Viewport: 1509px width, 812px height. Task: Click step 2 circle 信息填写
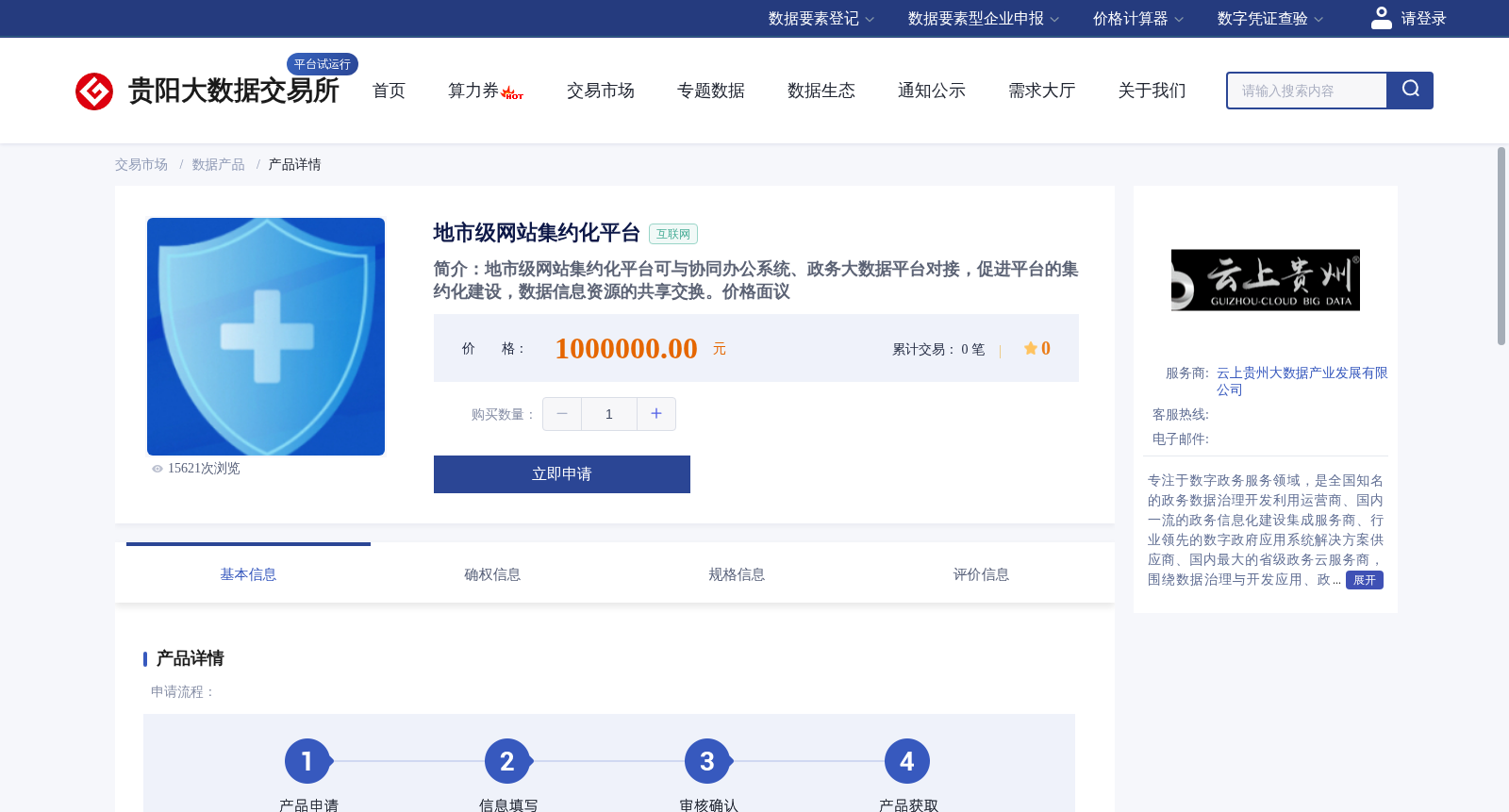pyautogui.click(x=507, y=761)
